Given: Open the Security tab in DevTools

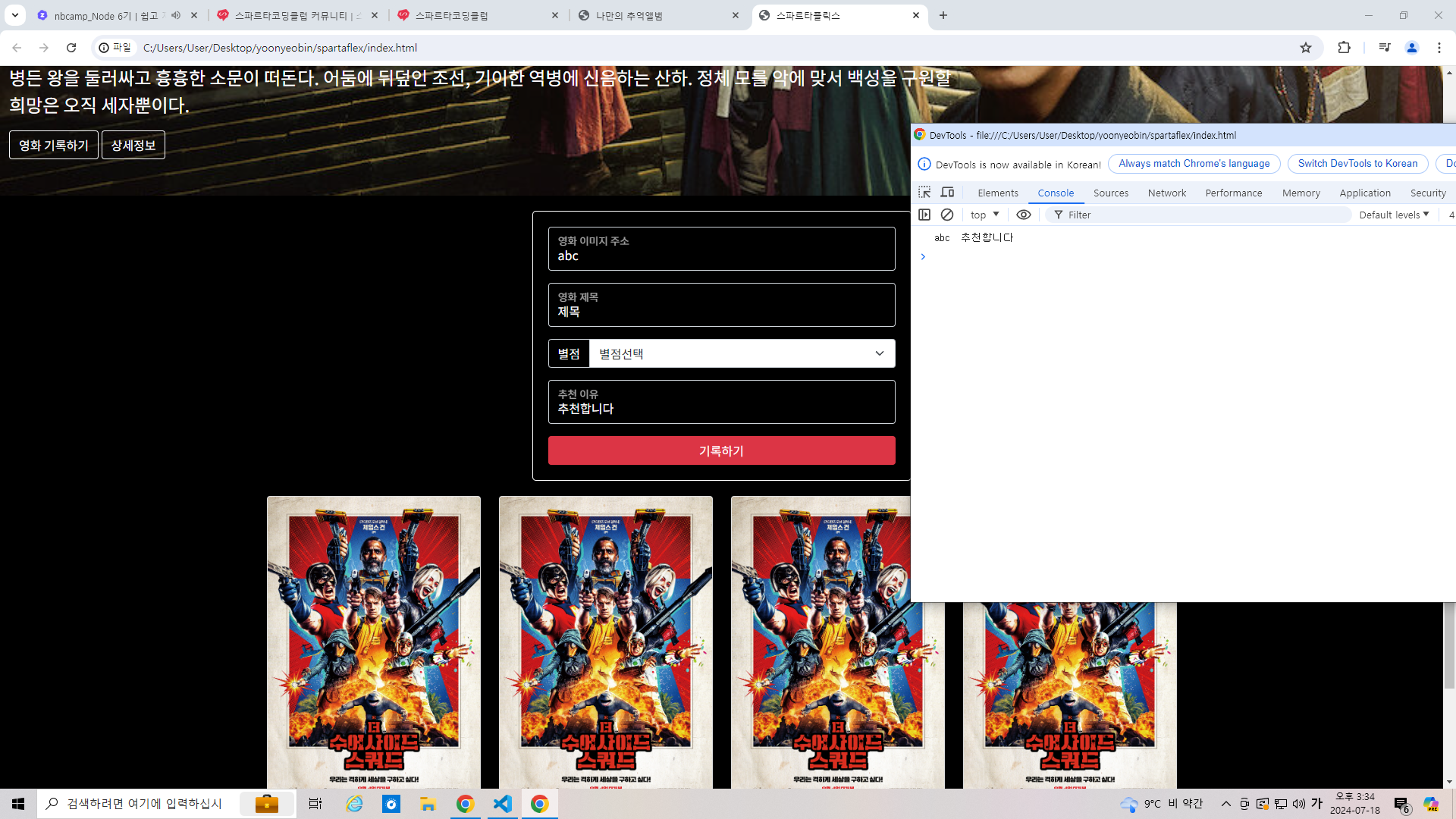Looking at the screenshot, I should [x=1428, y=193].
